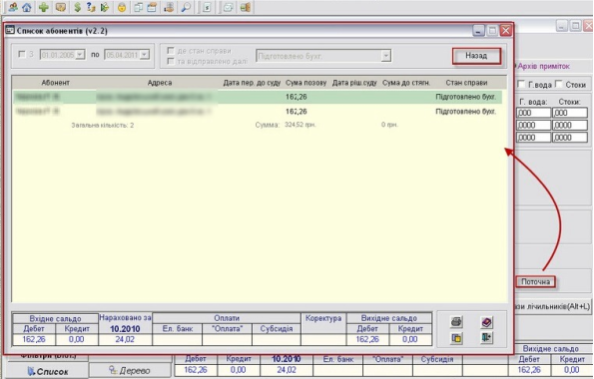Image resolution: width=594 pixels, height=379 pixels.
Task: Click the purple book icon in dialog
Action: point(486,322)
